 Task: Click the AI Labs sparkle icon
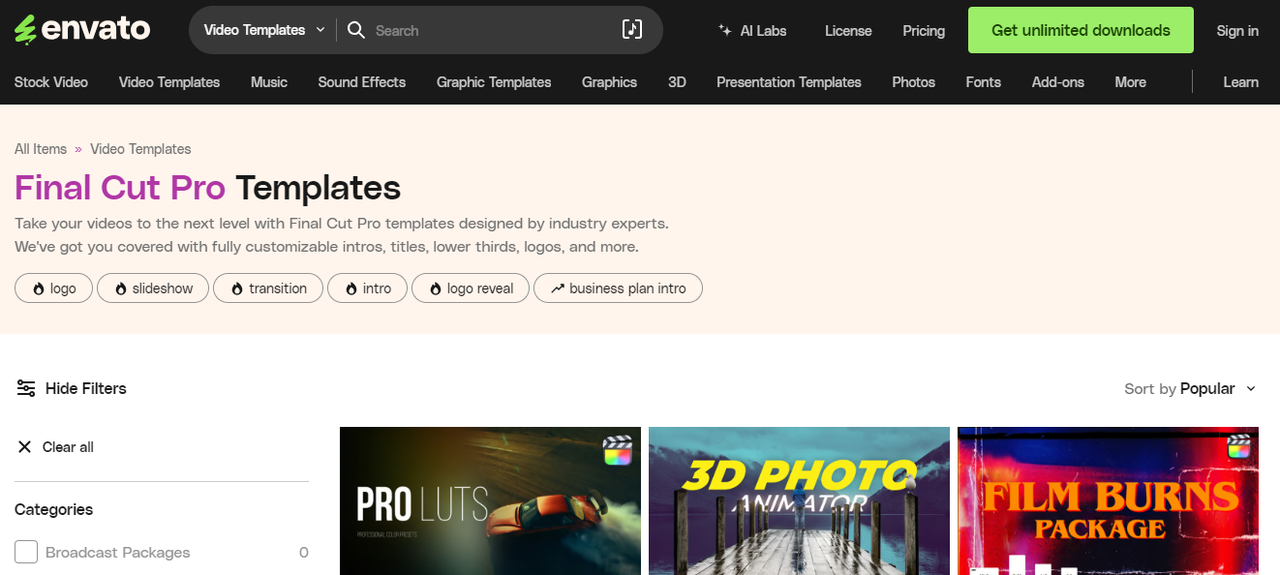coord(725,31)
